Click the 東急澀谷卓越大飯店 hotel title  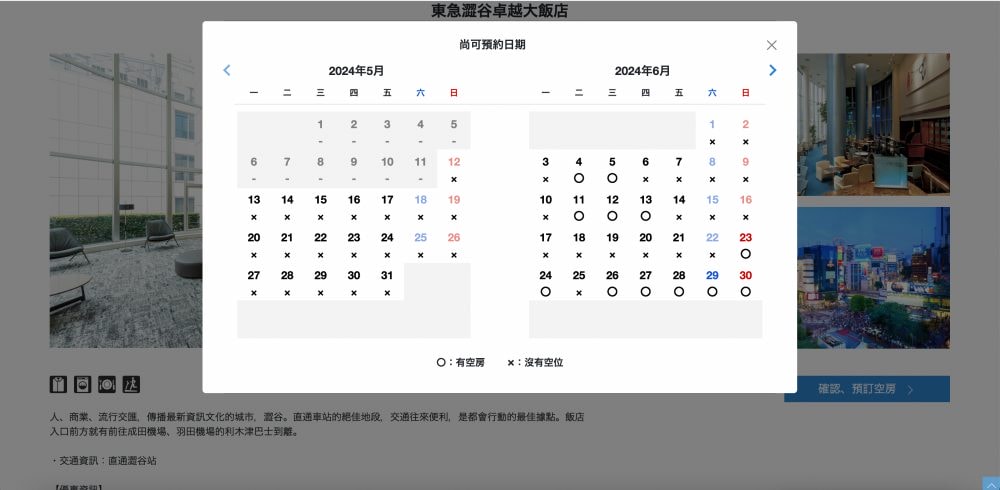click(499, 11)
